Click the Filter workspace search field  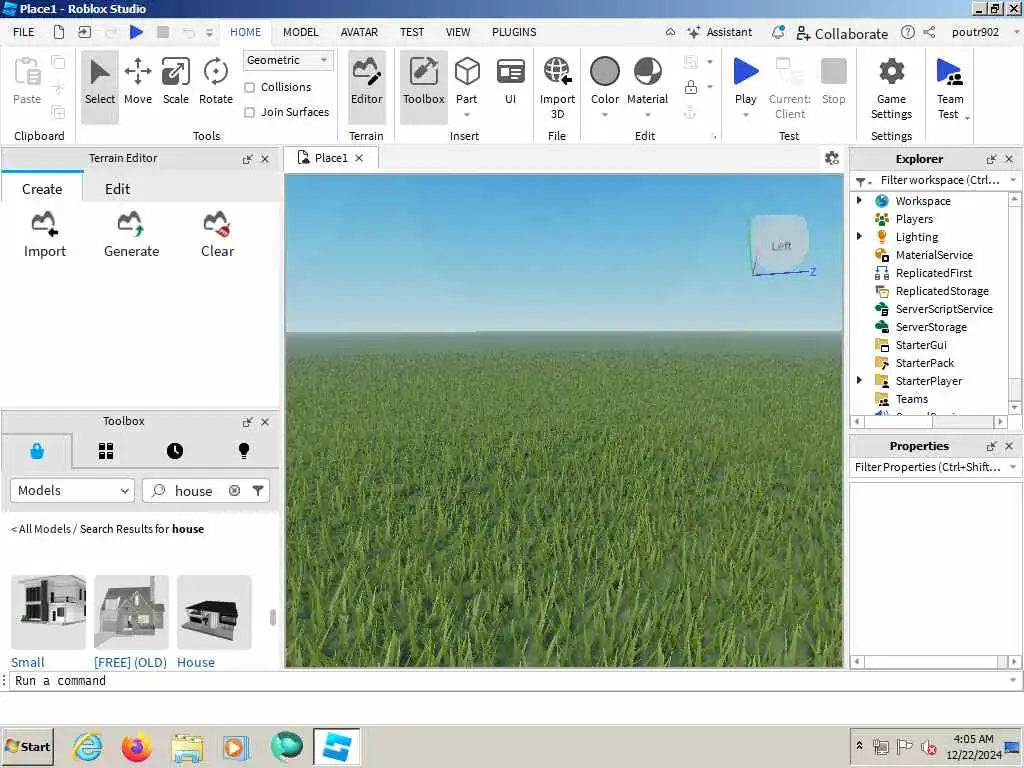(938, 180)
